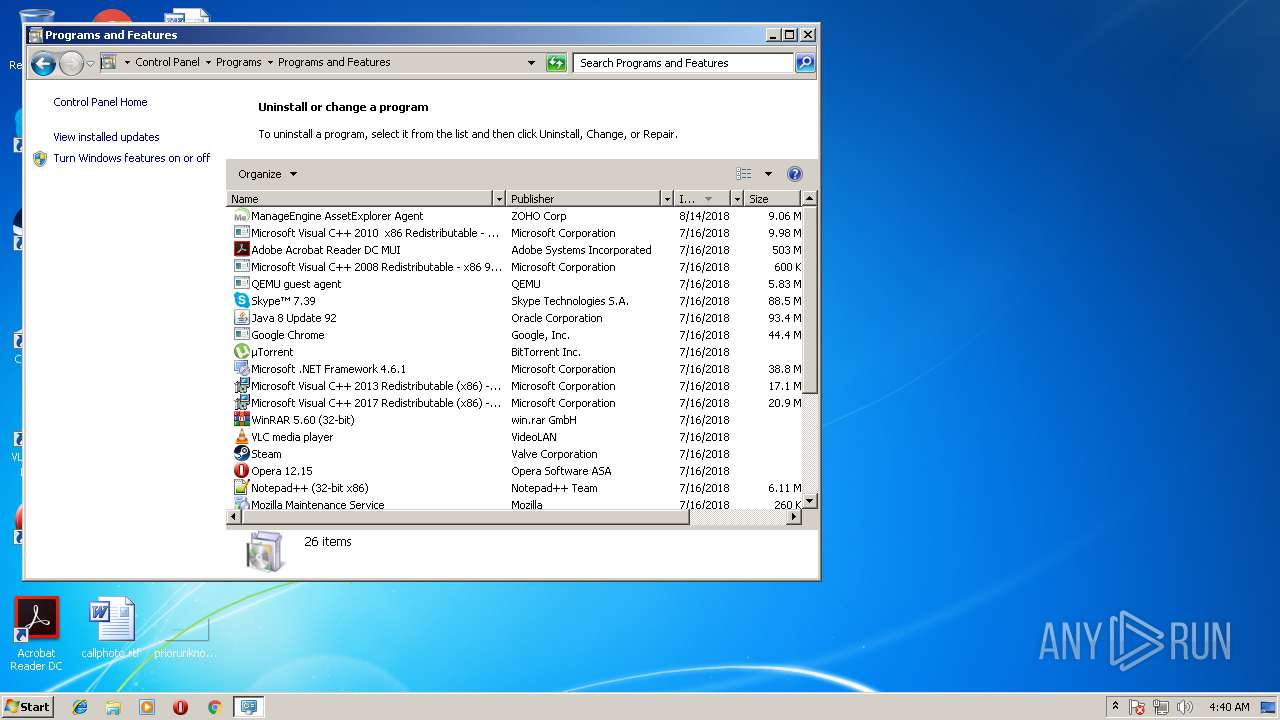Screen dimensions: 1280x720
Task: Click the Forward navigation arrow button
Action: (71, 64)
